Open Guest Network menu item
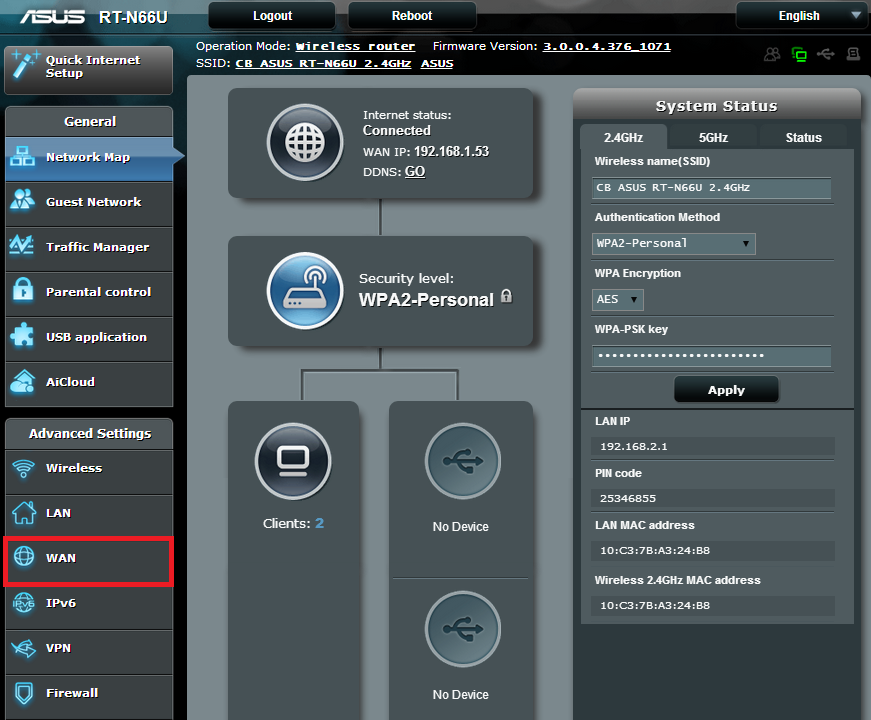This screenshot has height=720, width=871. [x=89, y=202]
